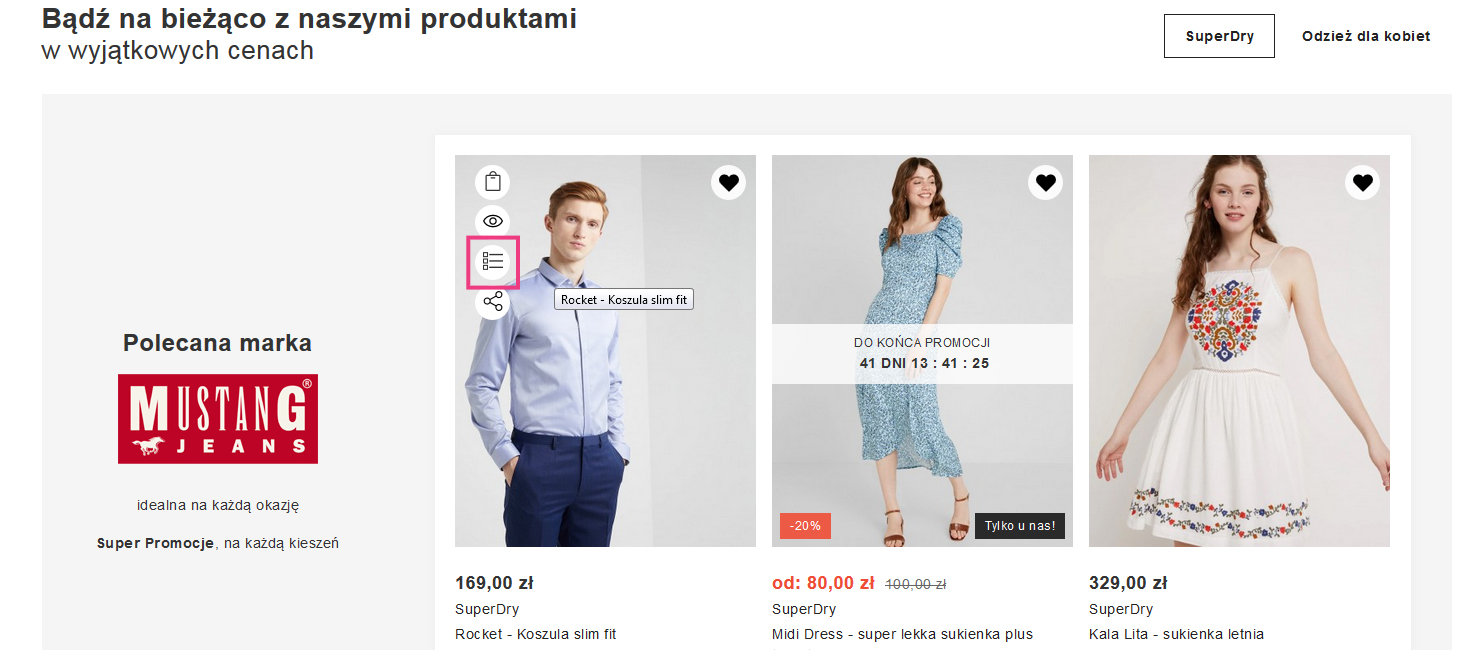Toggle the heart on the Midi Dress
The height and width of the screenshot is (650, 1470).
coord(1045,182)
